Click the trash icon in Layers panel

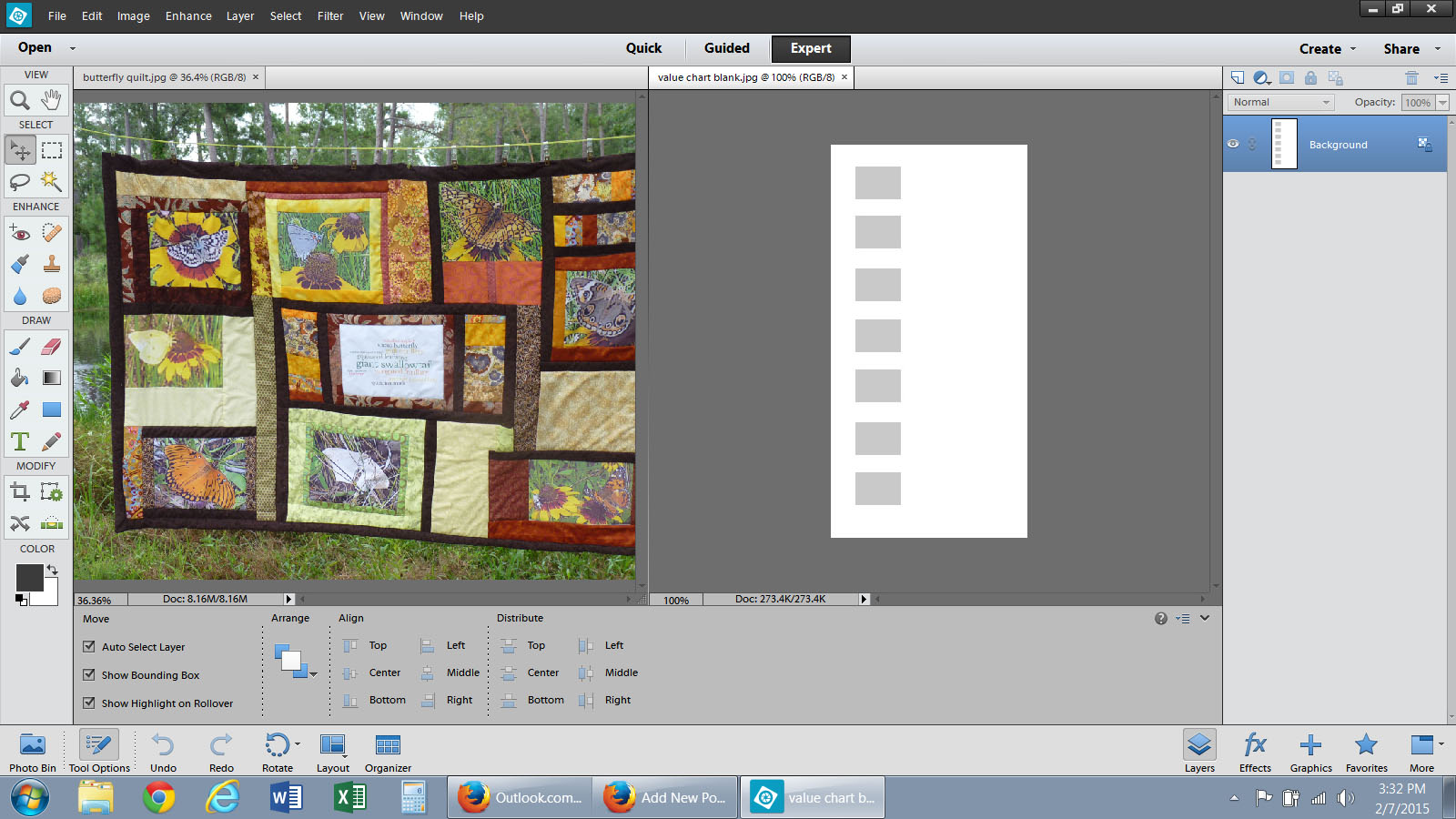pyautogui.click(x=1411, y=78)
